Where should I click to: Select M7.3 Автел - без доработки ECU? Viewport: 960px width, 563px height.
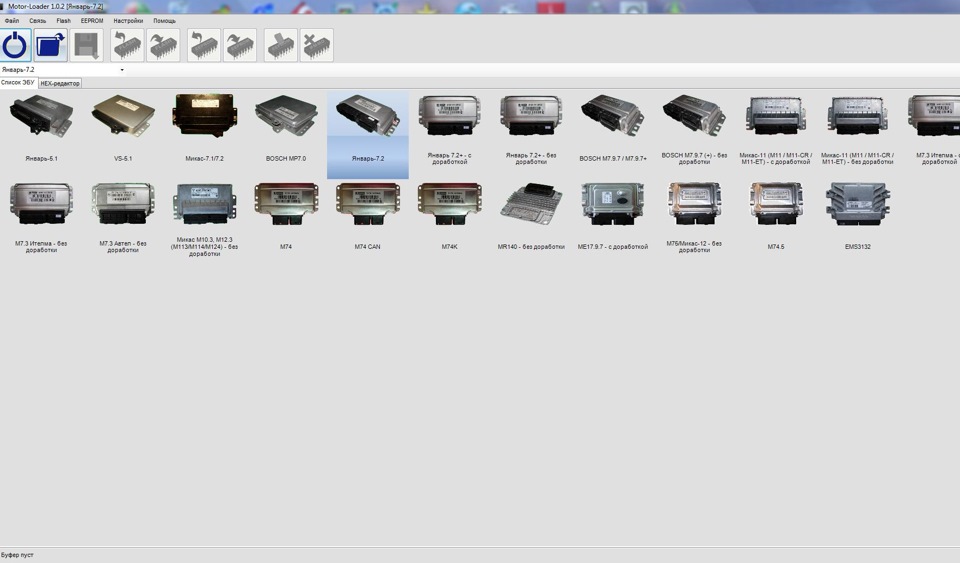tap(123, 217)
